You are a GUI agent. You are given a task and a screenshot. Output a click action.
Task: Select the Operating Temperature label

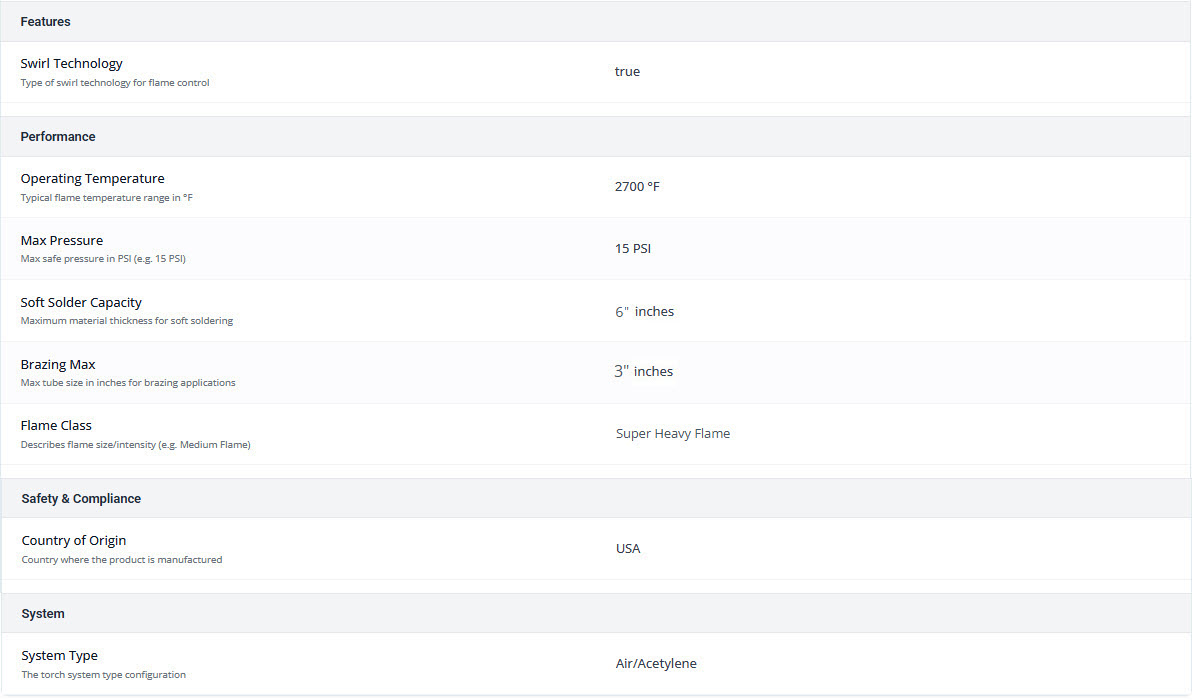(93, 178)
